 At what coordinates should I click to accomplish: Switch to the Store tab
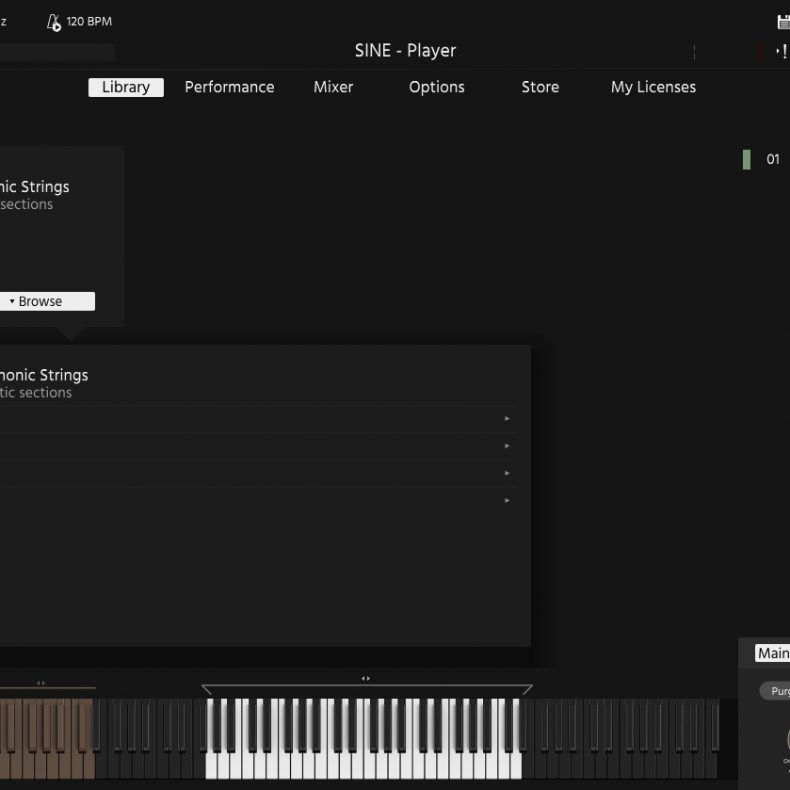pos(540,87)
